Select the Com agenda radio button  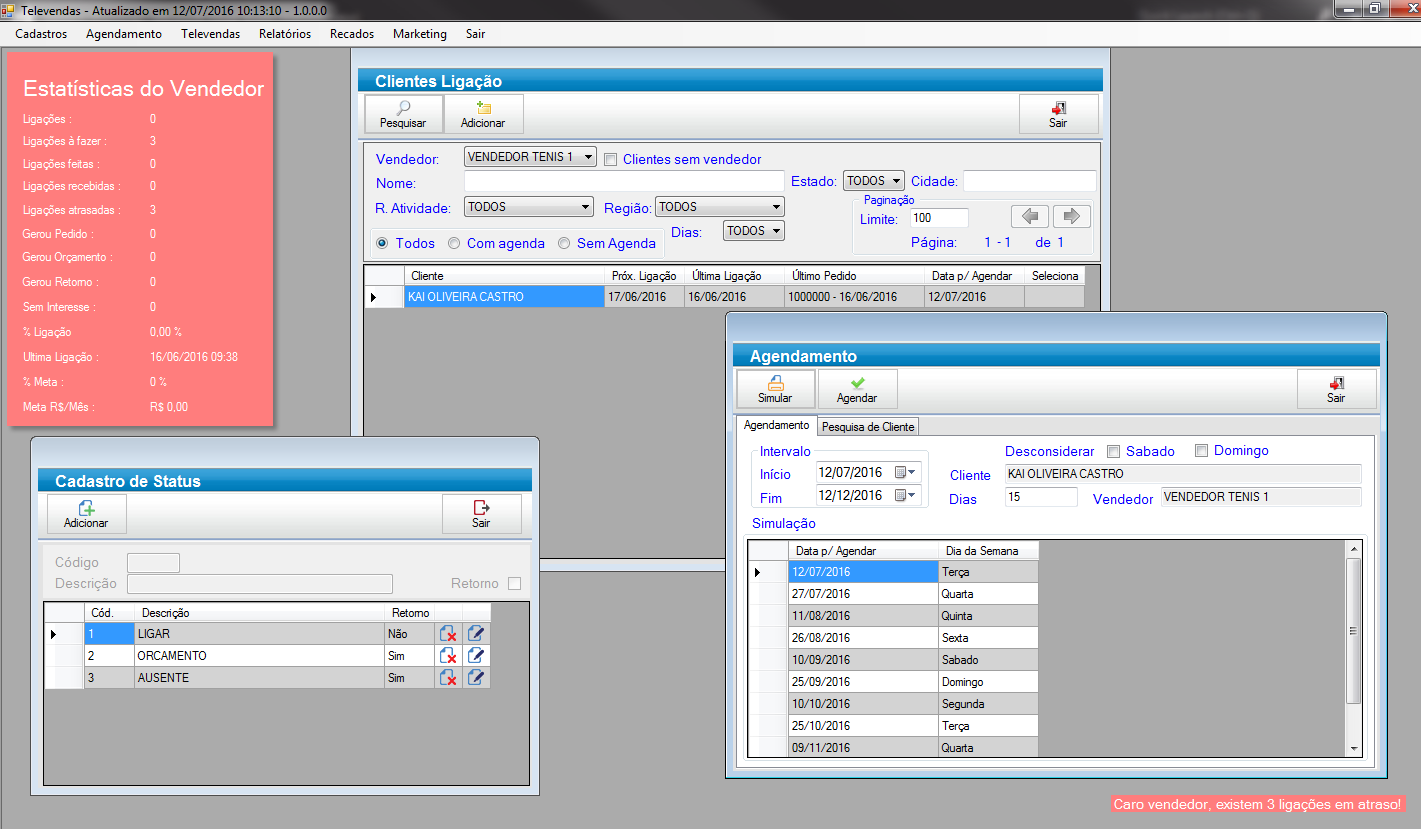tap(454, 243)
